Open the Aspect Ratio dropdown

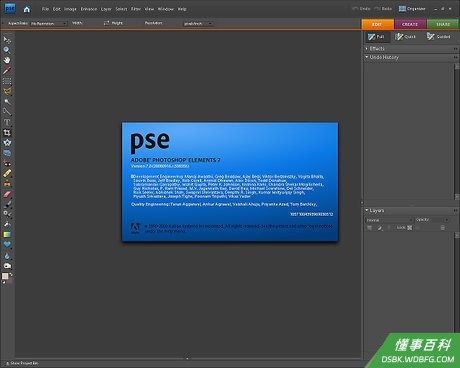pyautogui.click(x=49, y=23)
